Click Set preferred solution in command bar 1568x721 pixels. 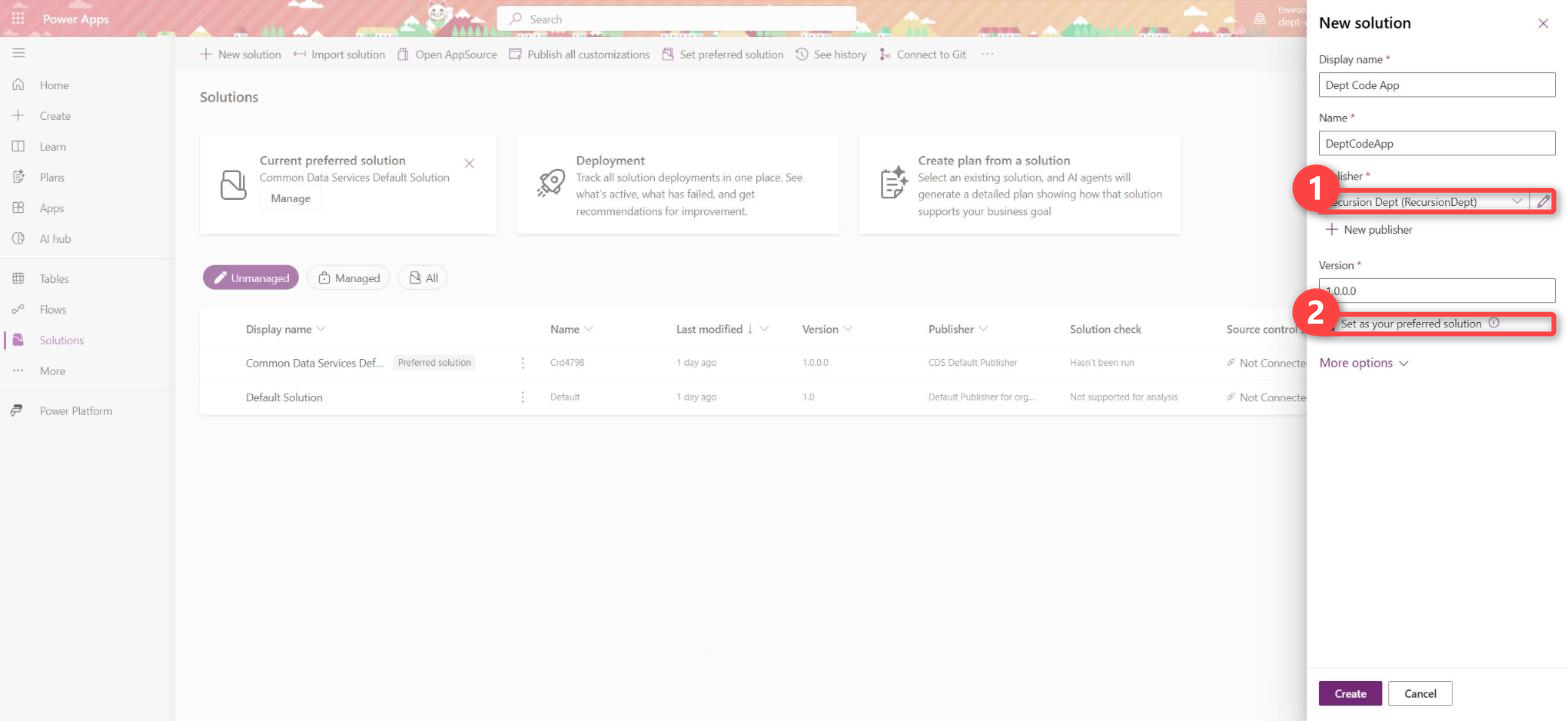[x=722, y=55]
